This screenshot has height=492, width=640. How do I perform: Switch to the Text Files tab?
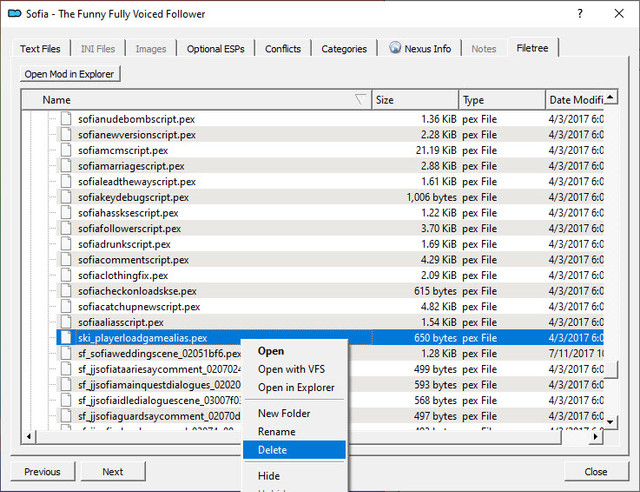pyautogui.click(x=40, y=49)
